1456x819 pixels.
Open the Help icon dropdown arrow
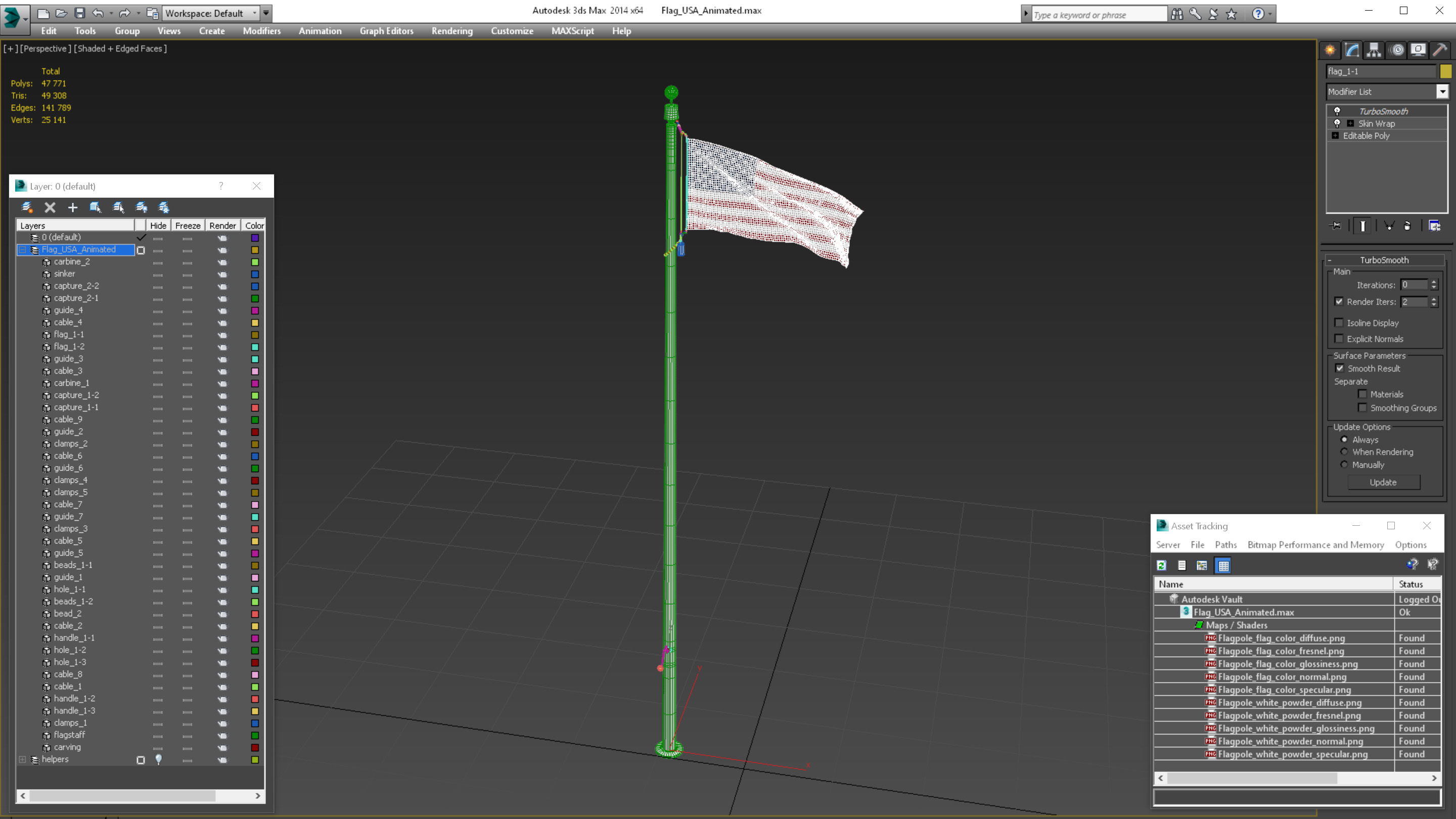(x=1270, y=14)
